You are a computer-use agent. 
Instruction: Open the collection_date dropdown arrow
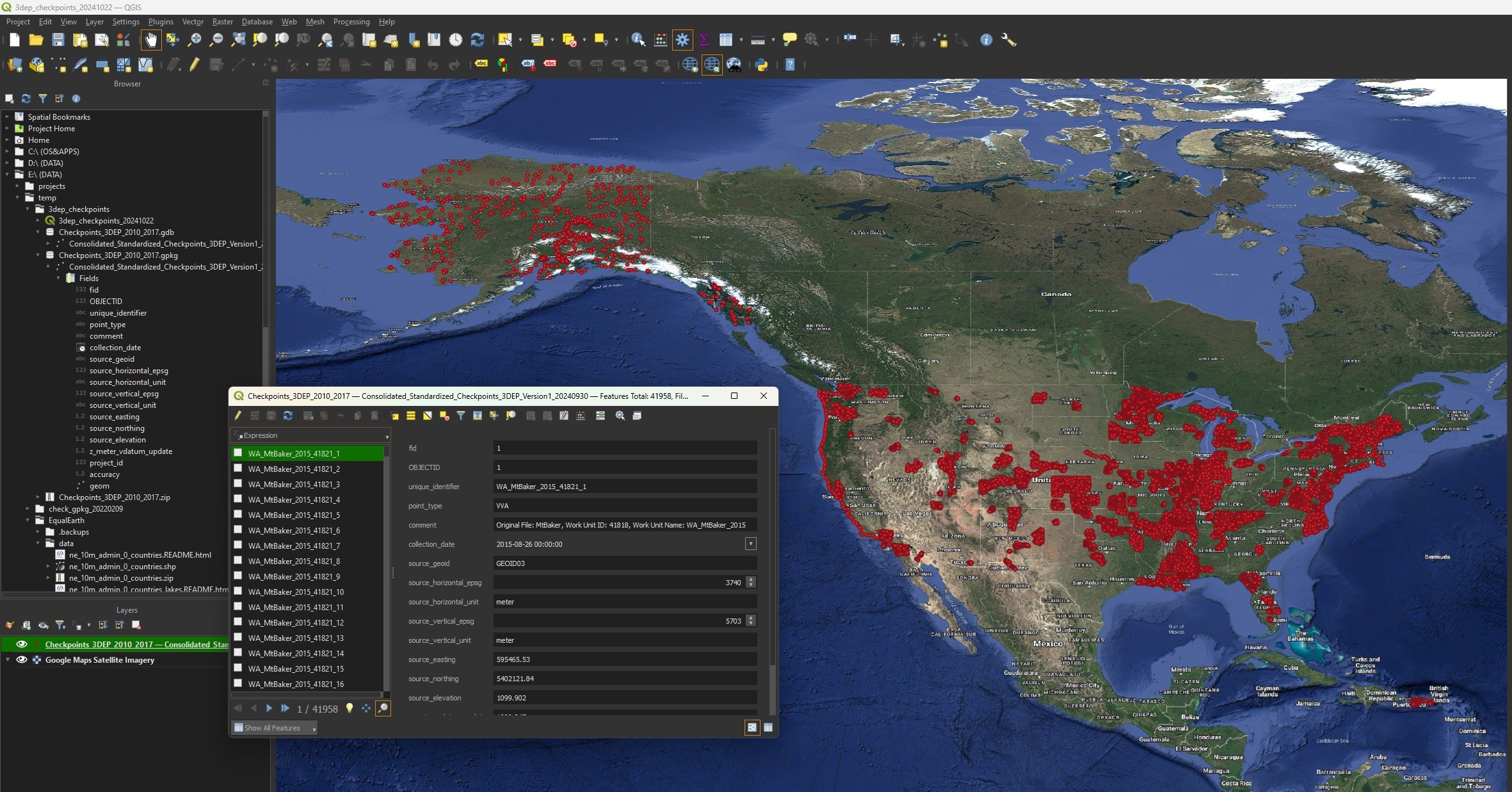[750, 544]
